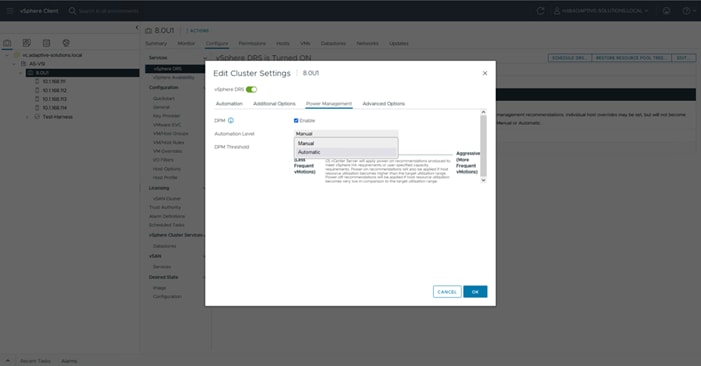Open VMware EVC settings
Screen dimensions: 701x366
(167, 125)
